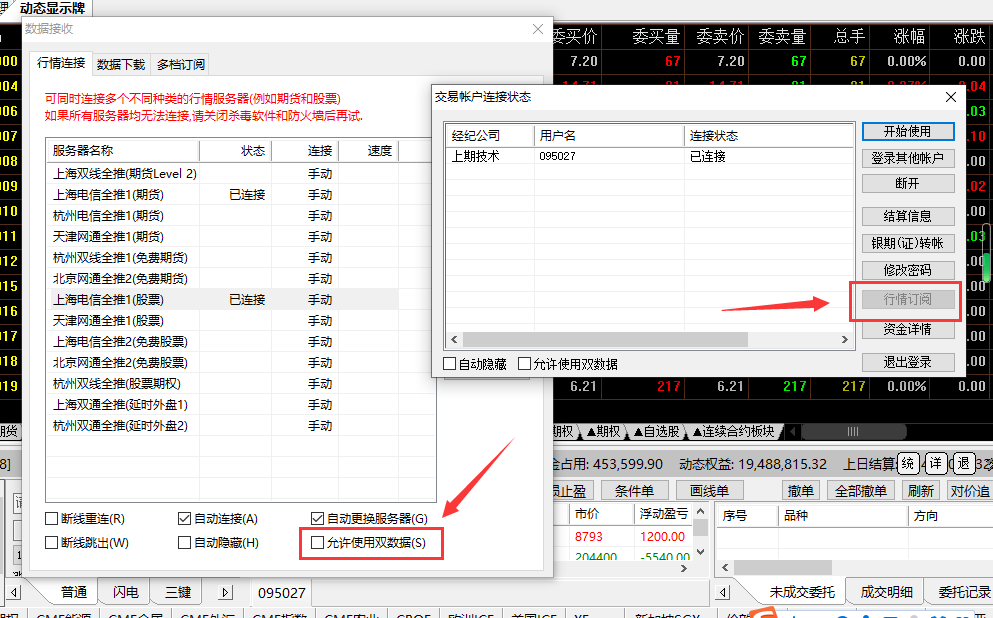Click 条件单 button in trade panel
Image resolution: width=993 pixels, height=618 pixels.
click(x=634, y=491)
